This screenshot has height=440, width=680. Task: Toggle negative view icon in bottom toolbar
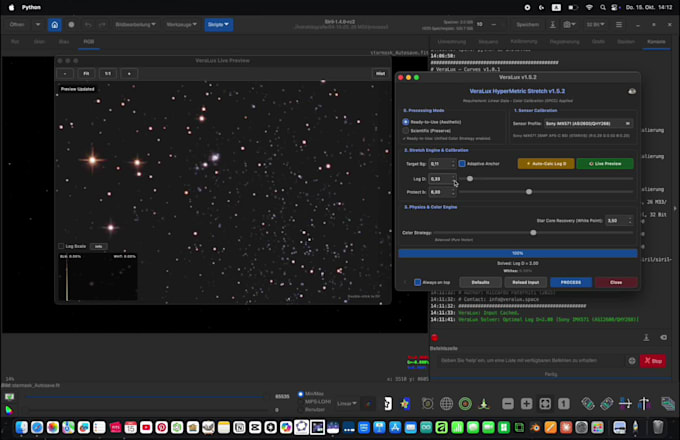click(x=388, y=404)
